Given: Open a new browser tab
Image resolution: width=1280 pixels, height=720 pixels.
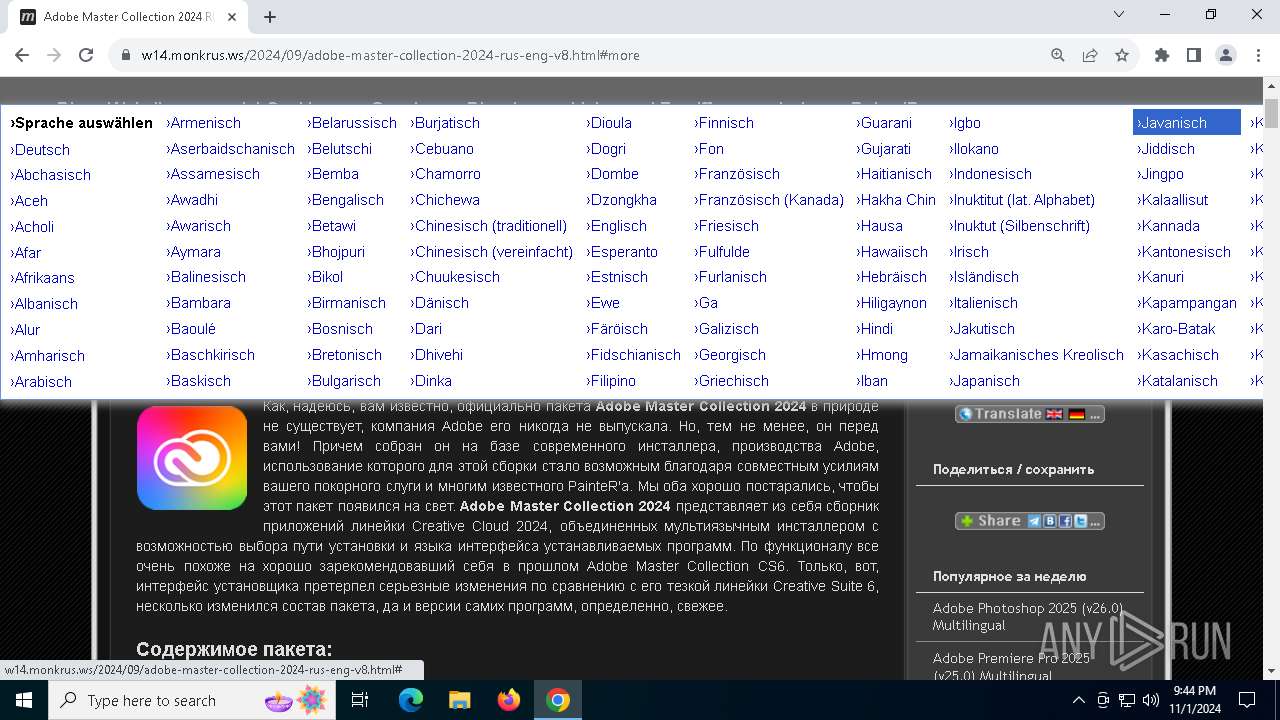Looking at the screenshot, I should click(270, 17).
